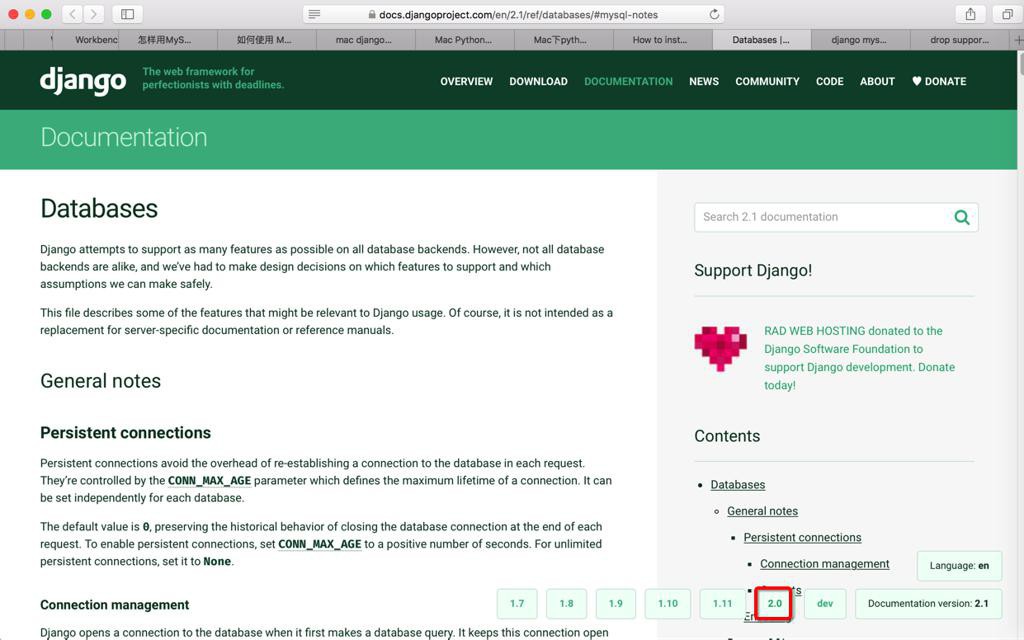
Task: Click the first CONN_MAX_AGE code link
Action: tap(209, 481)
